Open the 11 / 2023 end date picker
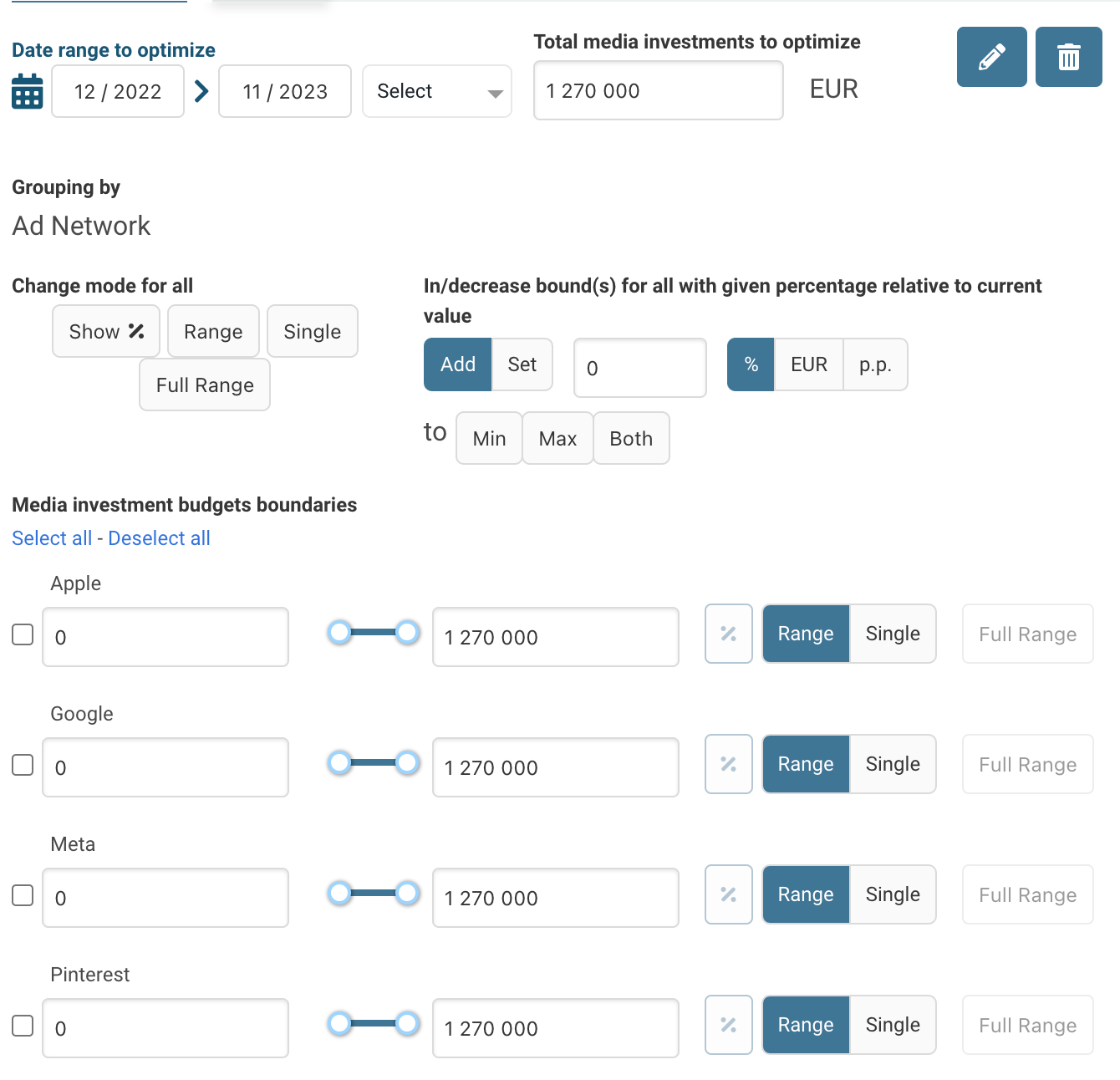 point(285,91)
